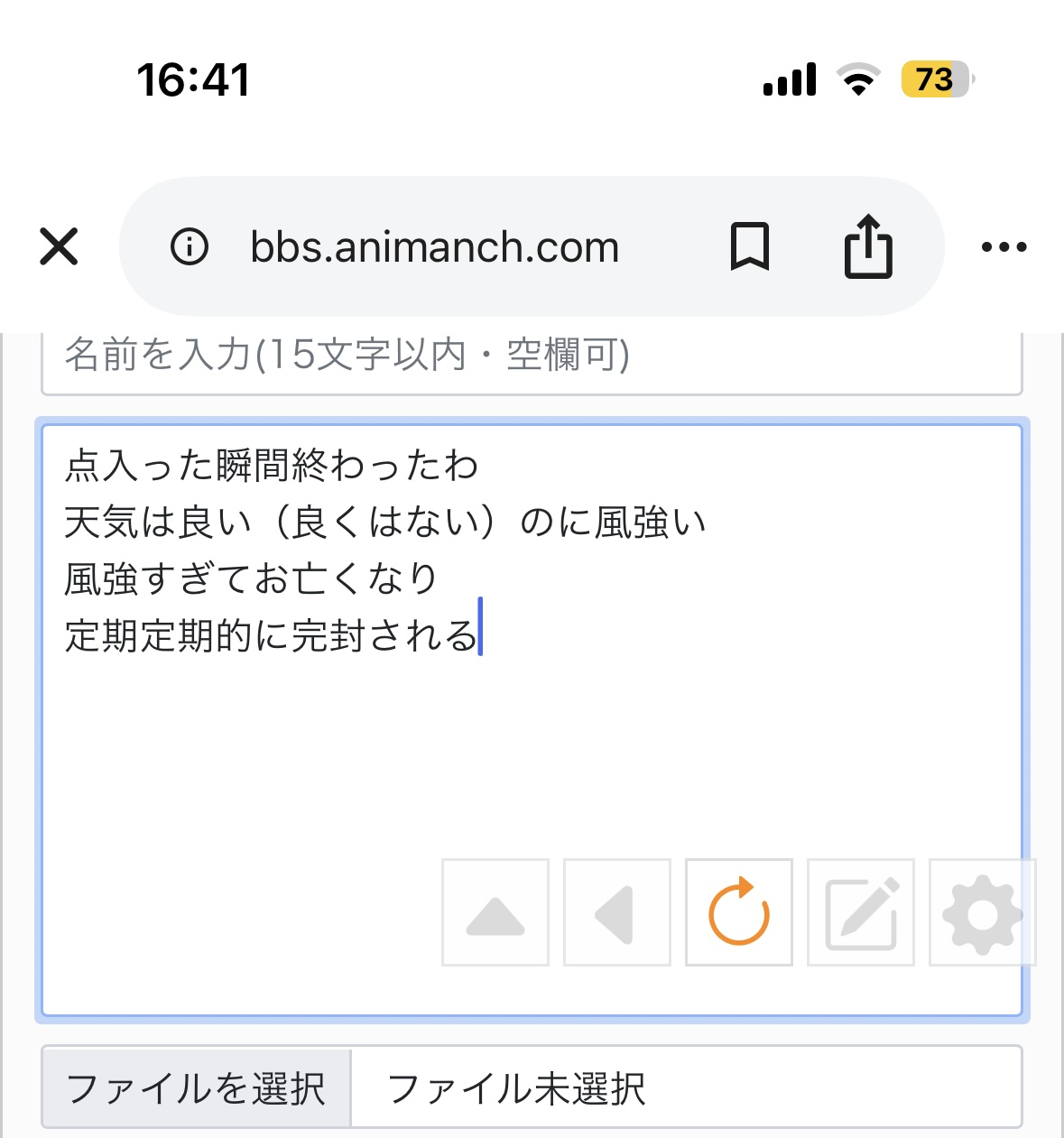The width and height of the screenshot is (1064, 1138).
Task: Tap the pencil-on-square write post icon
Action: [x=861, y=912]
